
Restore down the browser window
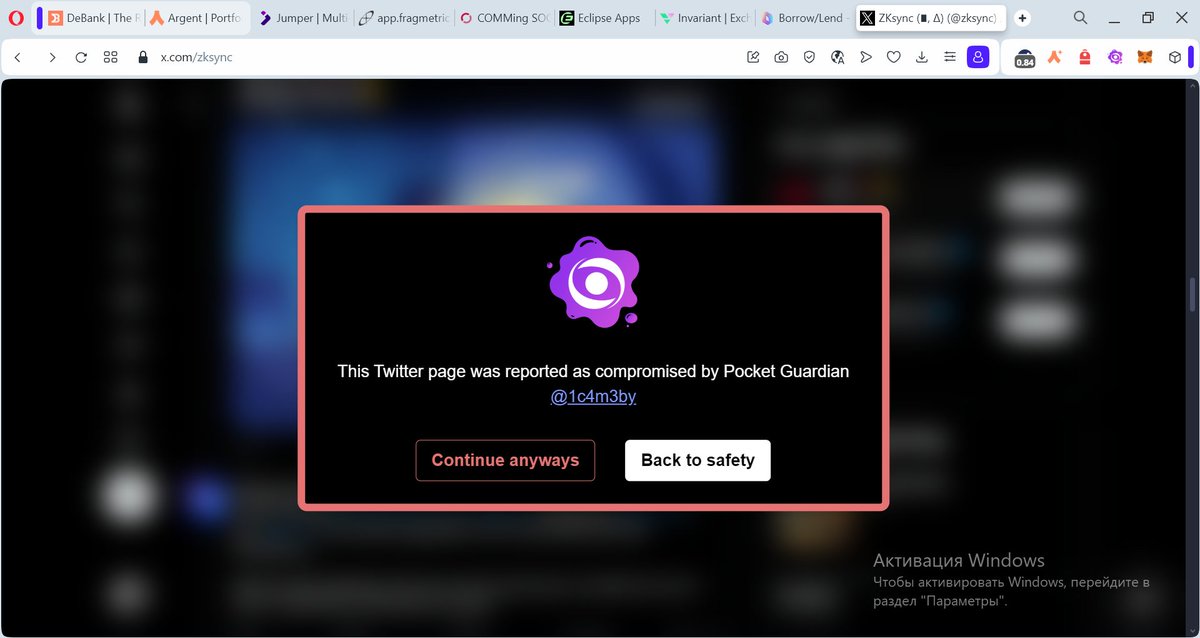click(1148, 18)
